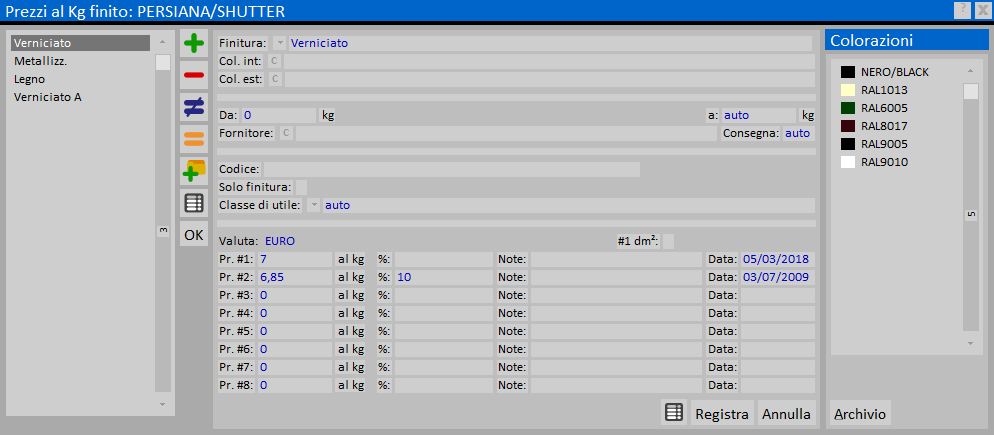Remove entry with the red minus icon

tap(193, 75)
